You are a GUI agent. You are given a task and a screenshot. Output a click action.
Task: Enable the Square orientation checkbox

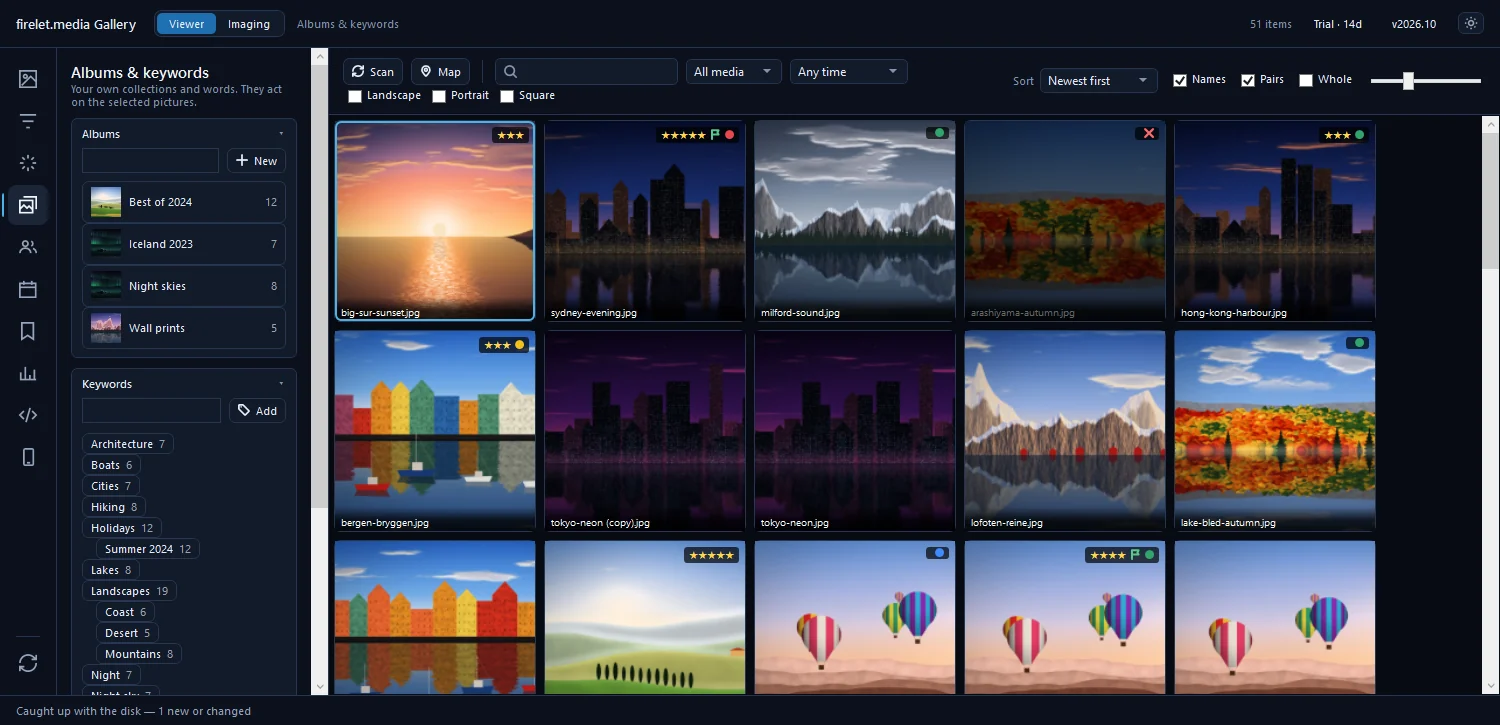(x=507, y=96)
